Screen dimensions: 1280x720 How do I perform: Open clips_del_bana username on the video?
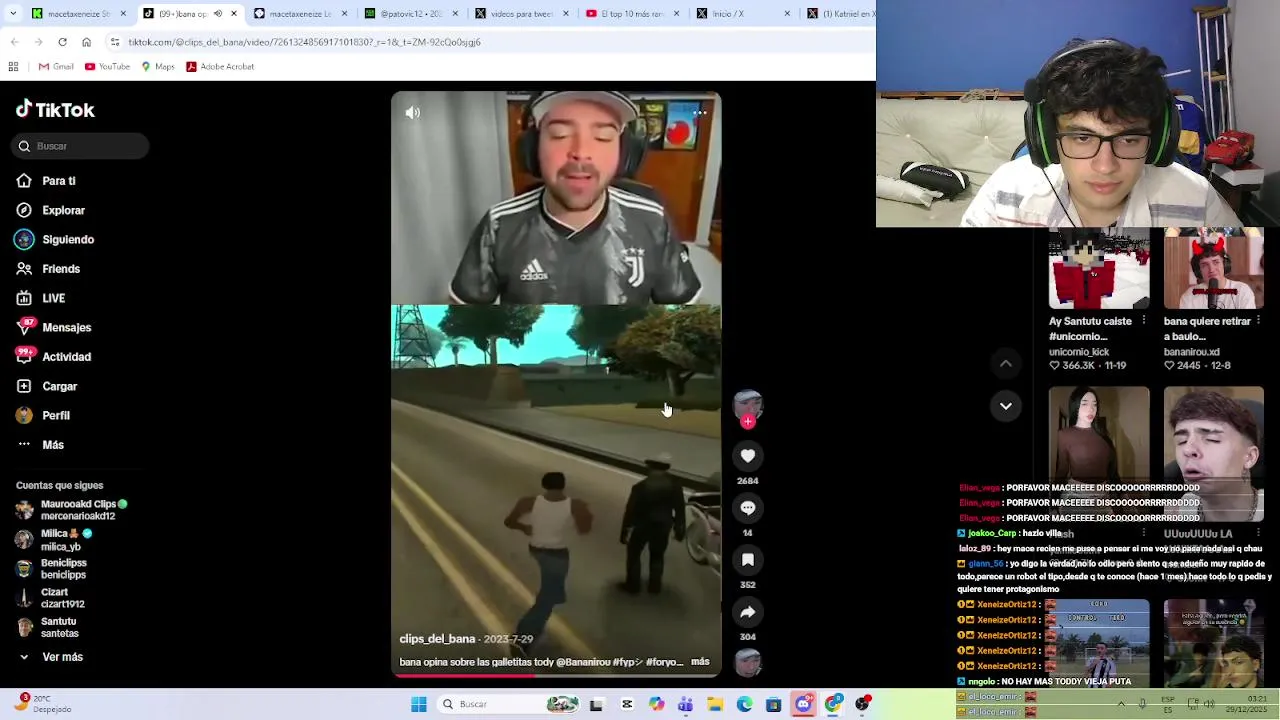437,639
